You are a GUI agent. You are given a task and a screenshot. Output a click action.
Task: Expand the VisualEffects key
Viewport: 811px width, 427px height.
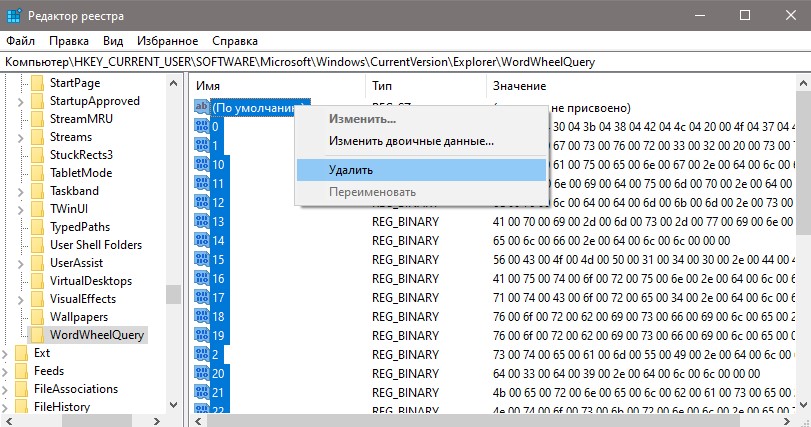coord(21,300)
